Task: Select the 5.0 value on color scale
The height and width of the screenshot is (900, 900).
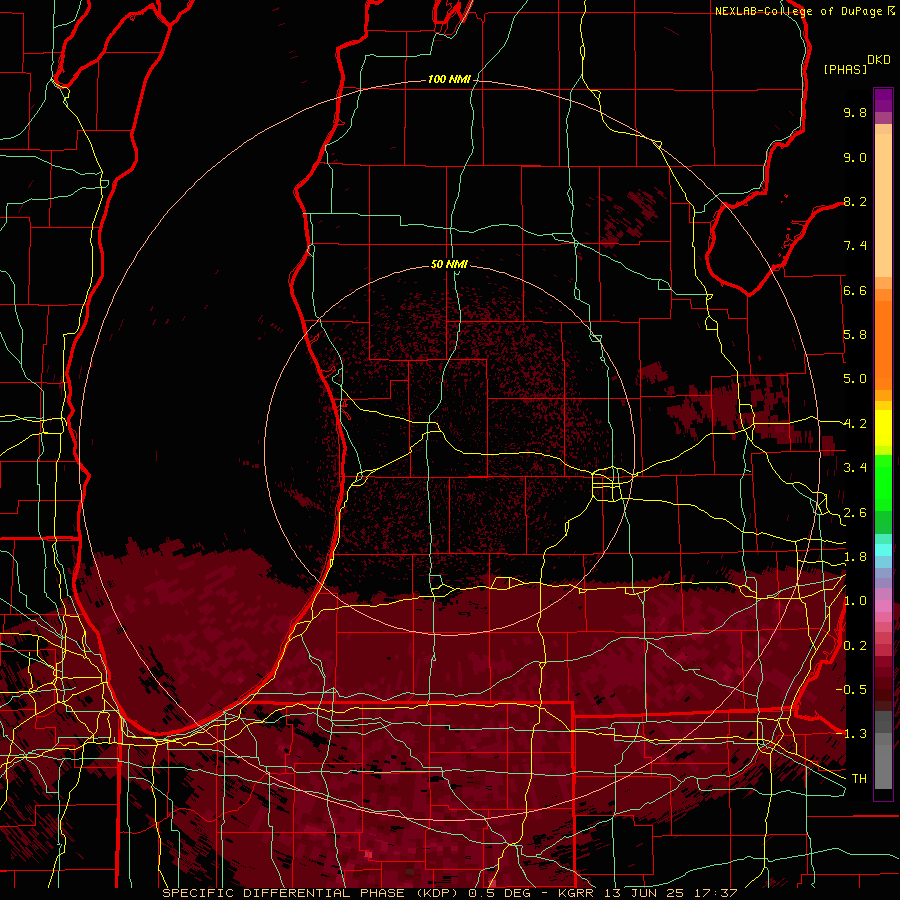Action: tap(855, 379)
